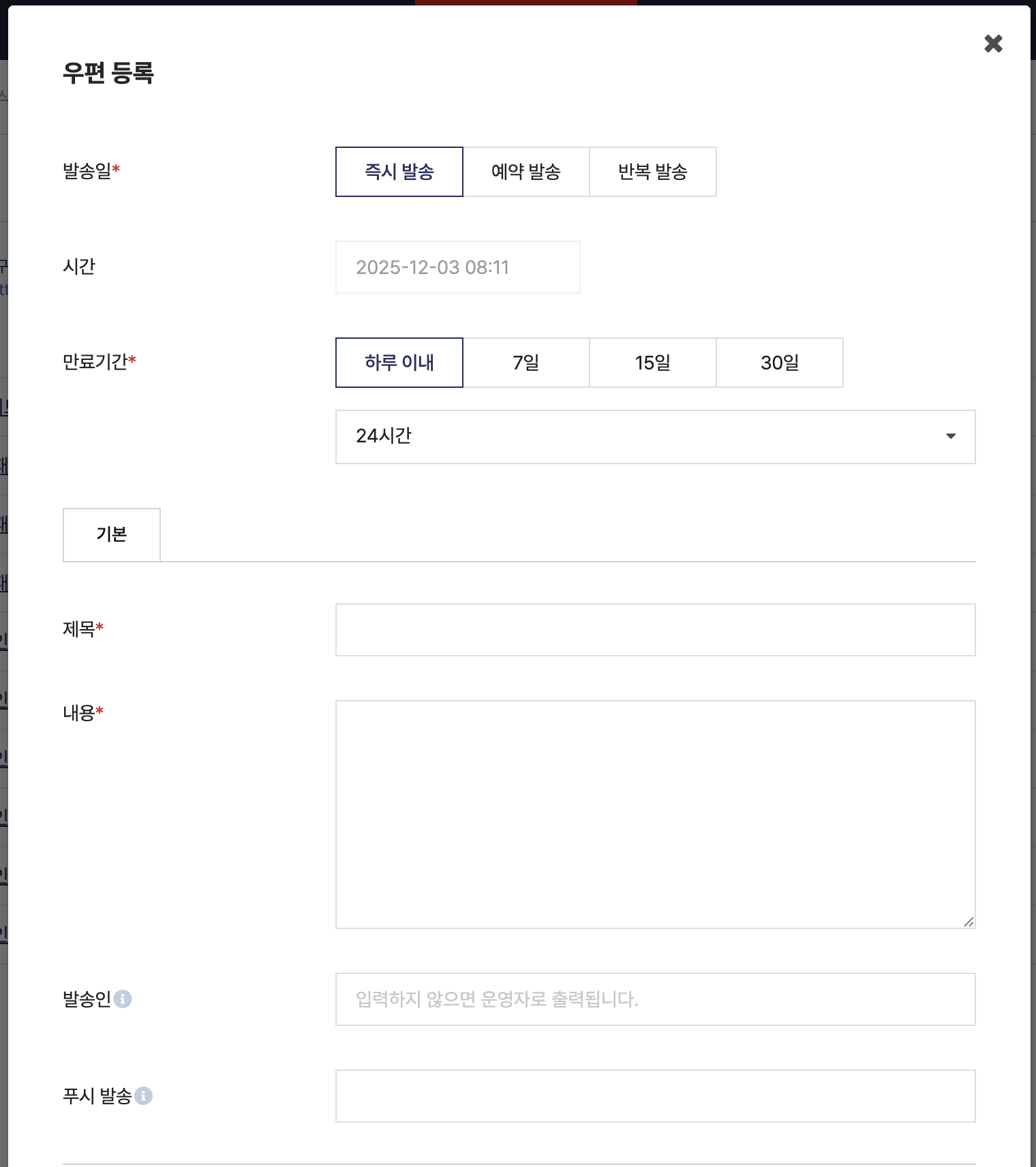Click the info icon next to 발송인
This screenshot has width=1036, height=1167.
tap(123, 999)
